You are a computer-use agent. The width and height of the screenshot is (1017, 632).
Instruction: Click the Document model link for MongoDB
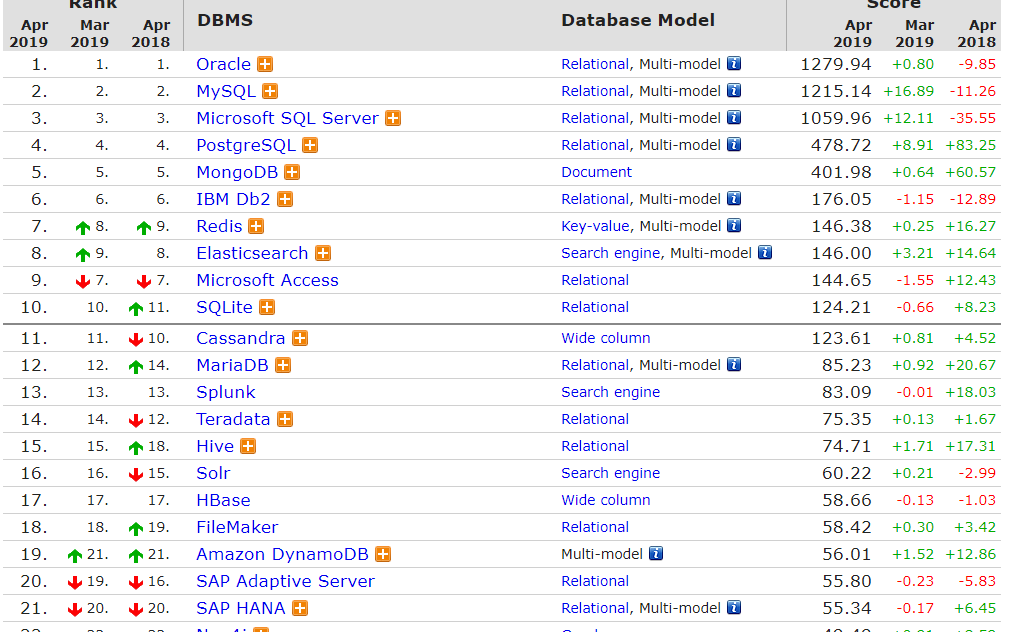pyautogui.click(x=596, y=172)
